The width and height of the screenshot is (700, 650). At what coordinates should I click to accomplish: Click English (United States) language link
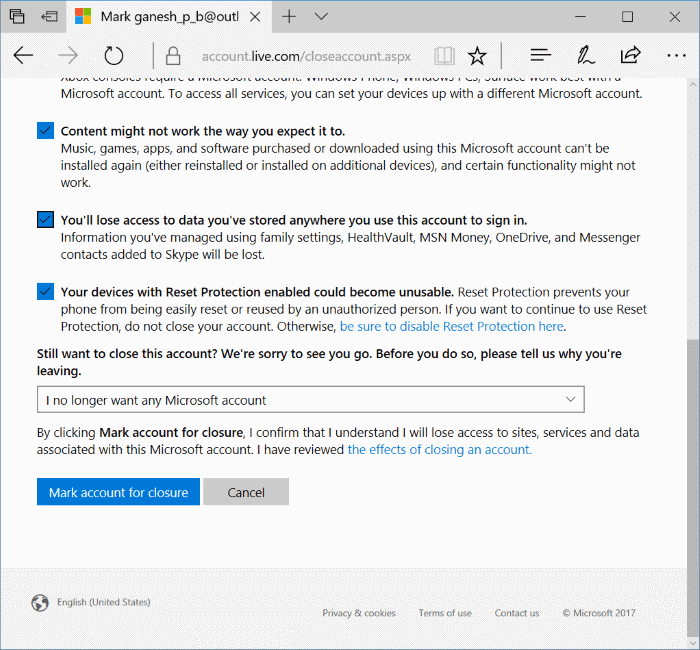(x=104, y=602)
